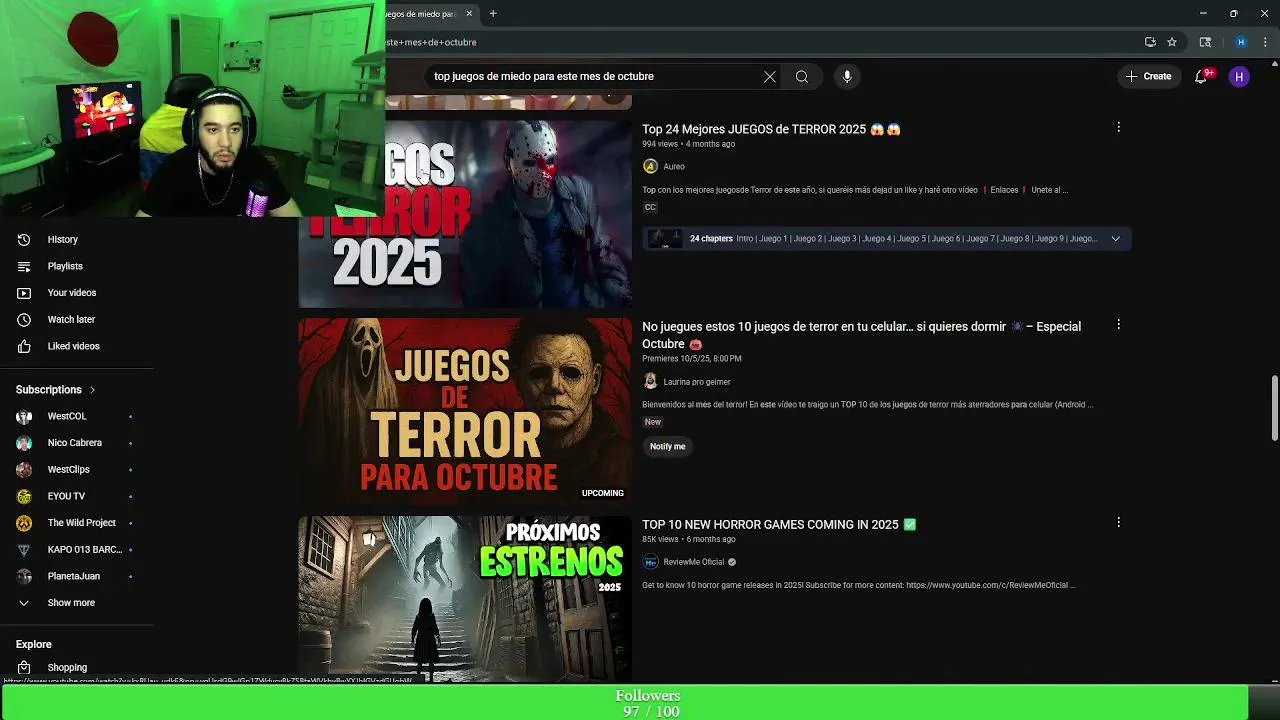Click the Create button
The image size is (1280, 720).
(x=1148, y=76)
